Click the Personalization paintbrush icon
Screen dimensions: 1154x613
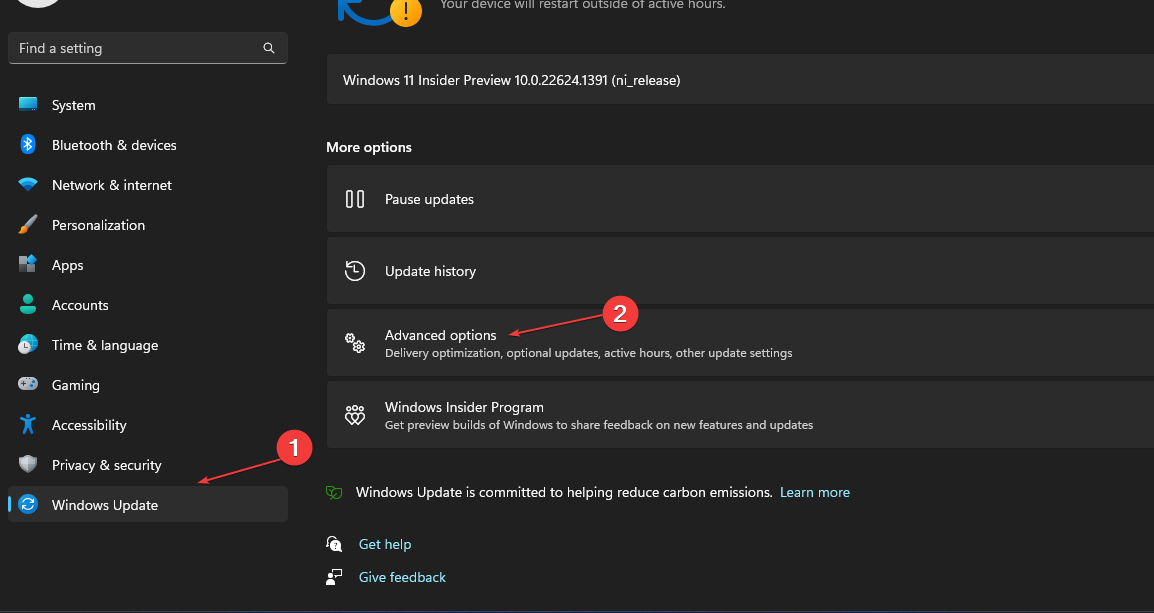tap(28, 225)
